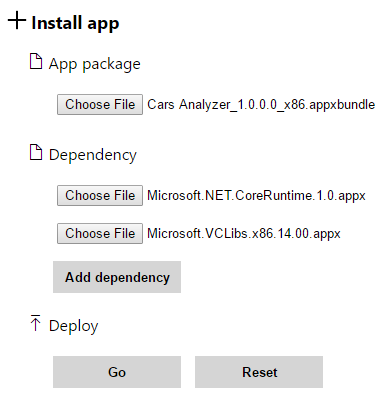The image size is (392, 403).
Task: Click the Microsoft.NET.CoreRuntime.1.0.appx file name
Action: tap(256, 196)
